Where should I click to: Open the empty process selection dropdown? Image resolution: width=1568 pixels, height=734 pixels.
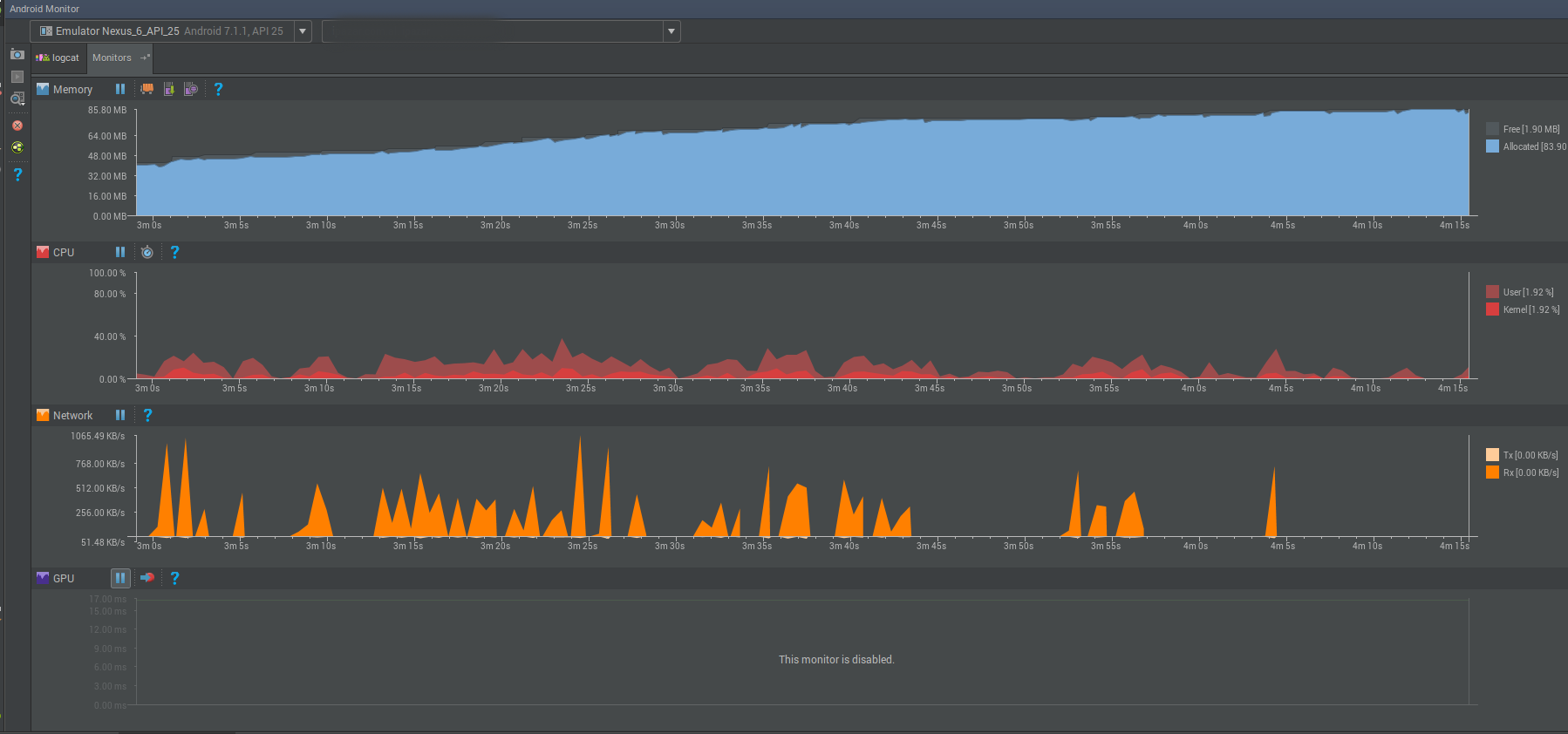click(x=671, y=31)
